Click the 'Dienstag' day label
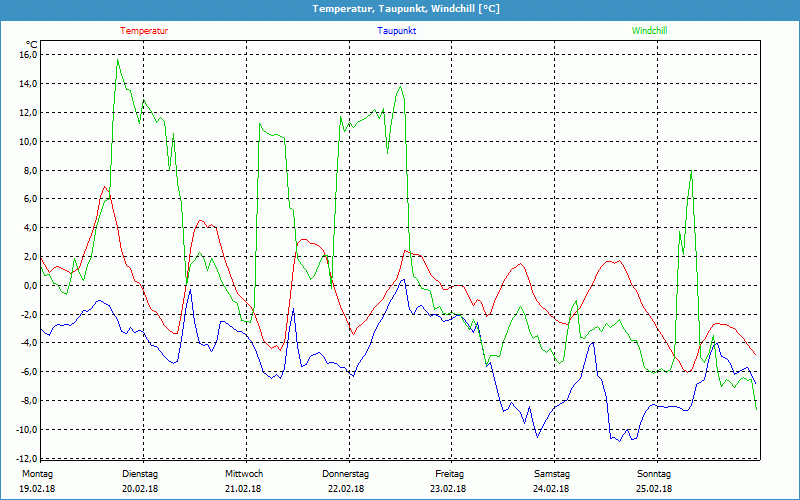The width and height of the screenshot is (800, 500). (140, 474)
